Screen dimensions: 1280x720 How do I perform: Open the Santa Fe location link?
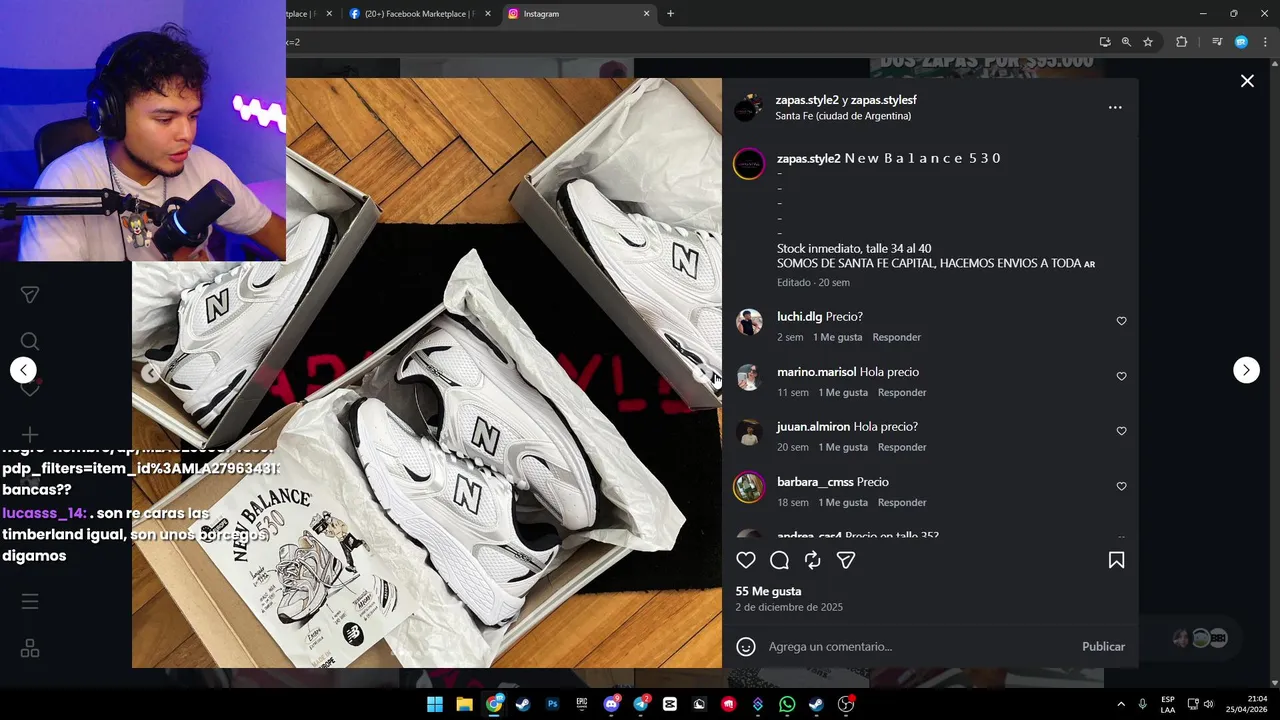click(843, 116)
